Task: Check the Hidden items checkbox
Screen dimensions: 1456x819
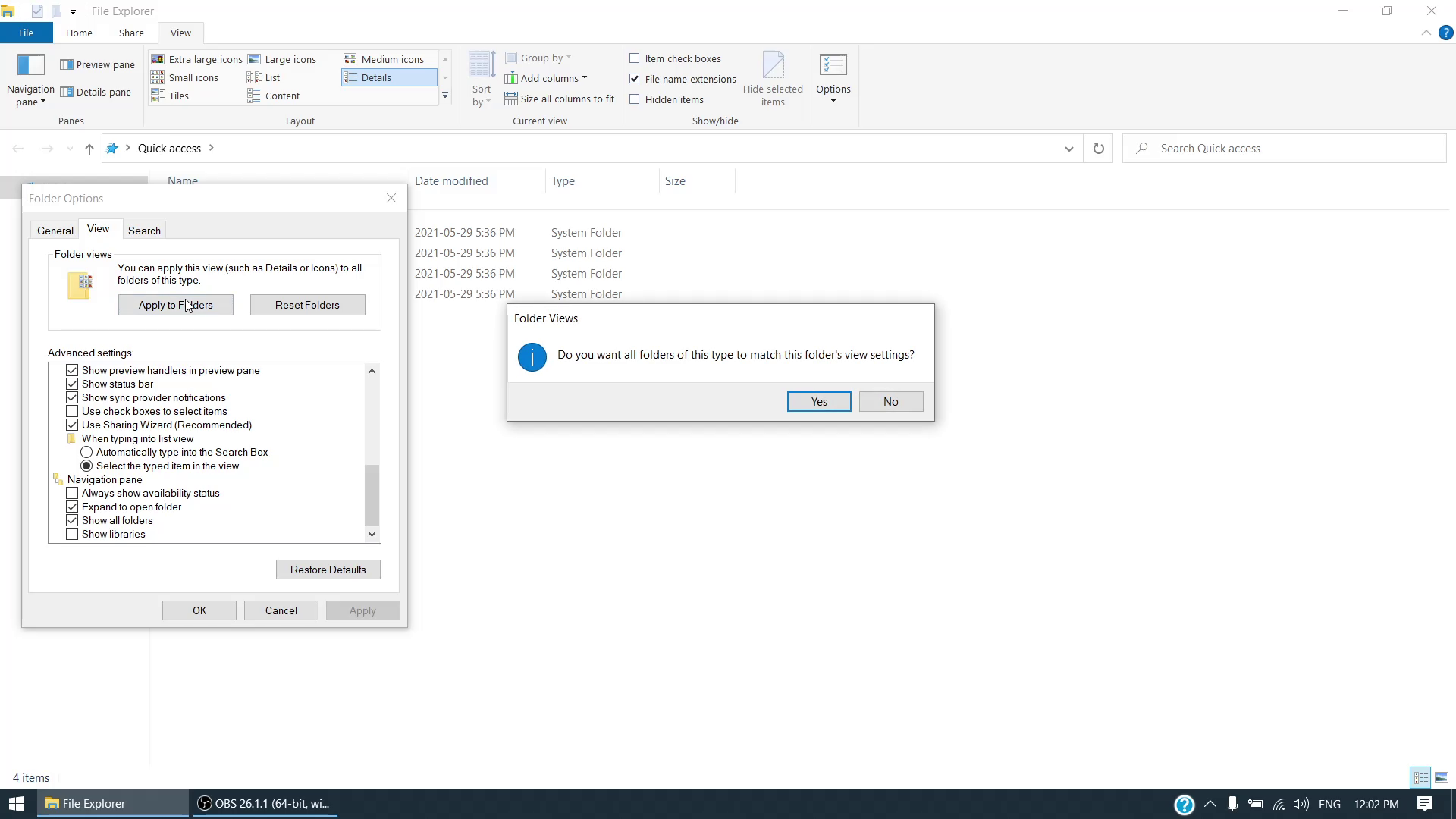Action: click(x=635, y=99)
